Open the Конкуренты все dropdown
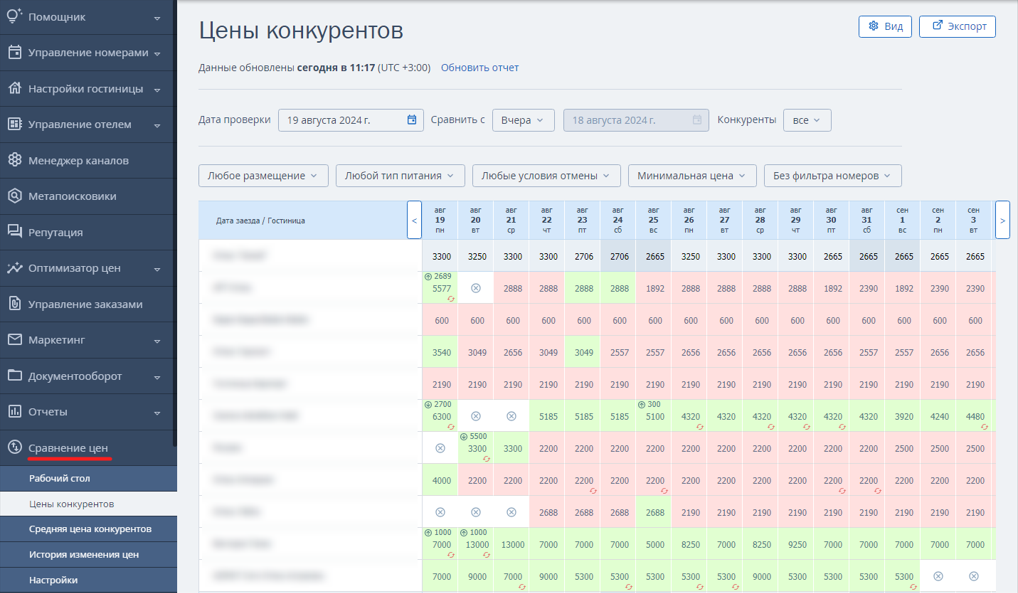The image size is (1018, 593). (807, 120)
